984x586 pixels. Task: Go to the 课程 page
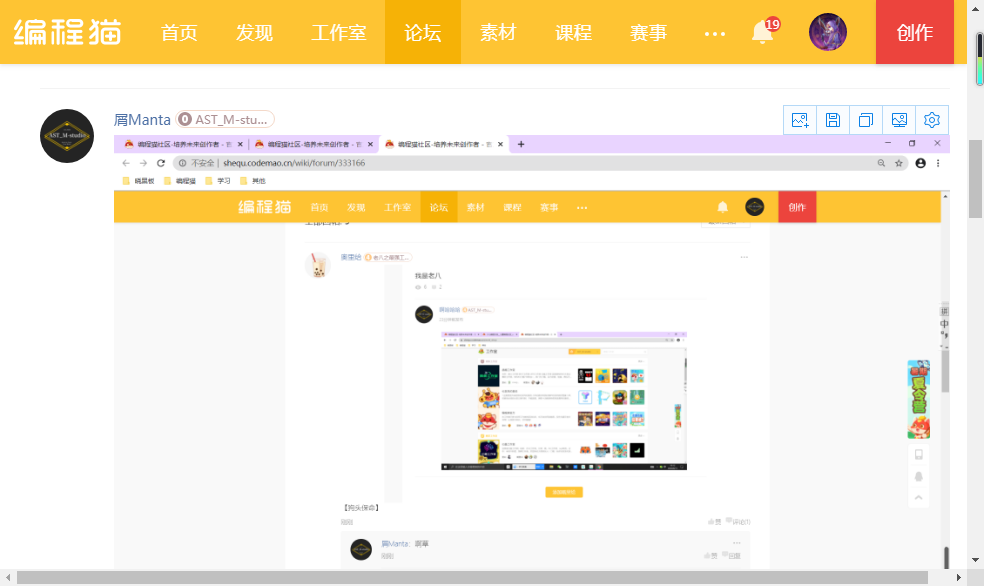pyautogui.click(x=574, y=33)
